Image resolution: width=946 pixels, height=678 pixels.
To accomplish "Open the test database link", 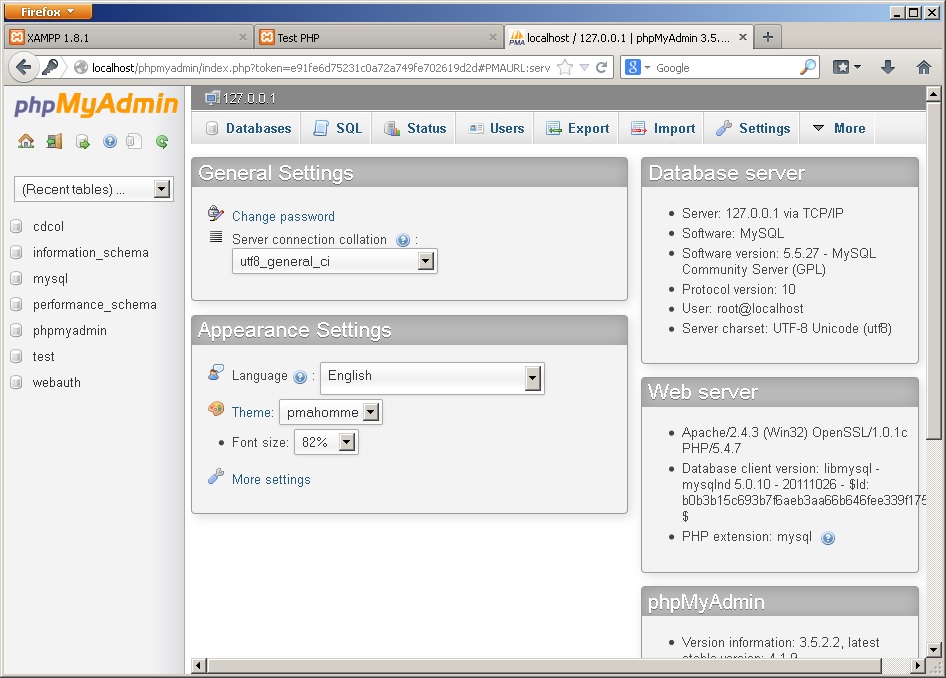I will 43,356.
